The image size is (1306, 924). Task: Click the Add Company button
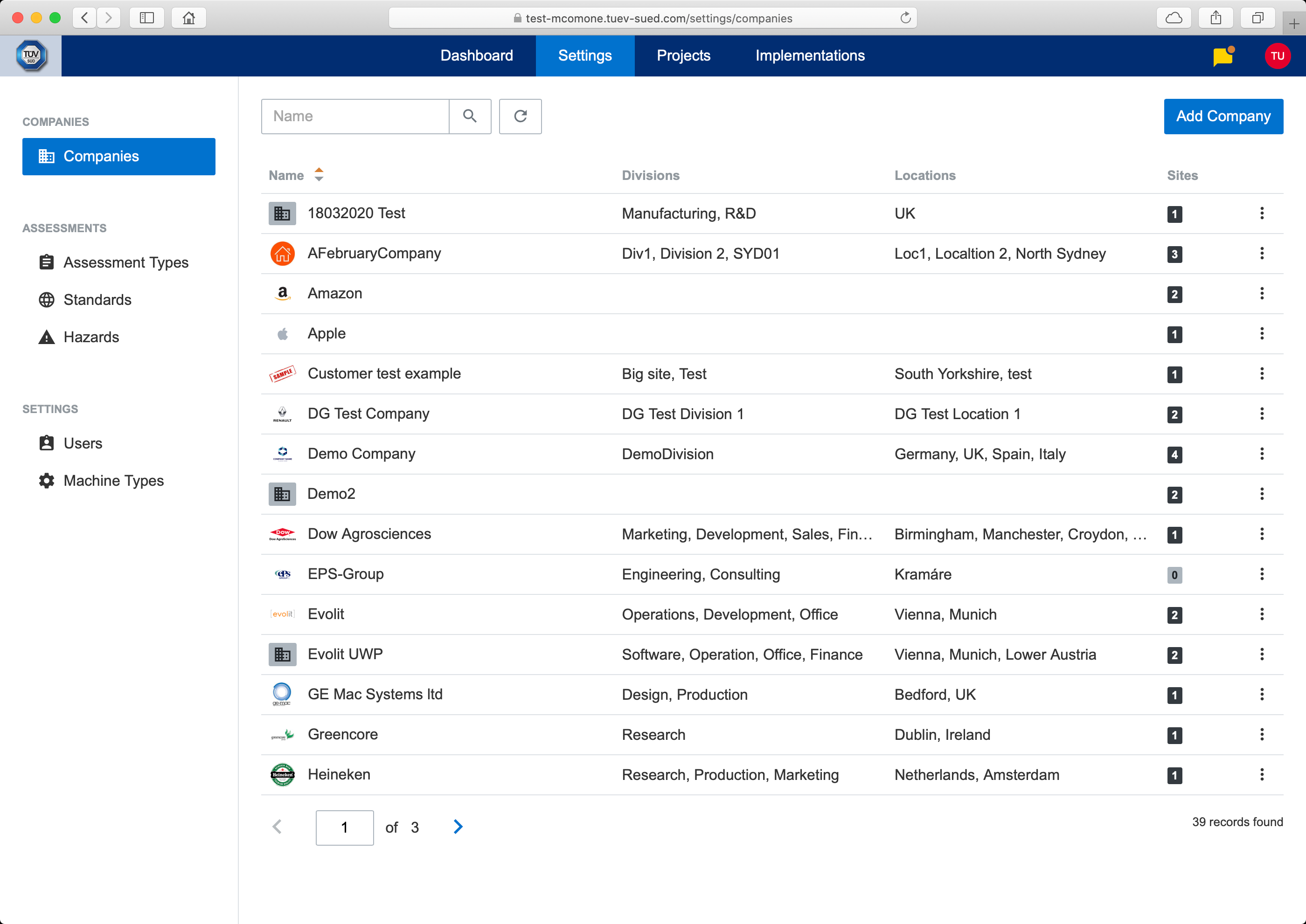click(x=1223, y=116)
